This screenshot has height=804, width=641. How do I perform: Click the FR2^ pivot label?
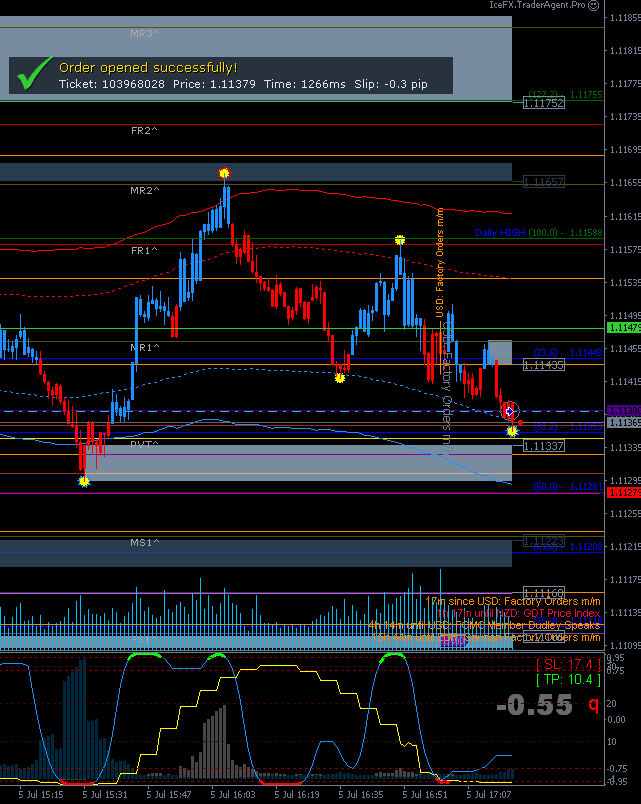(x=144, y=131)
